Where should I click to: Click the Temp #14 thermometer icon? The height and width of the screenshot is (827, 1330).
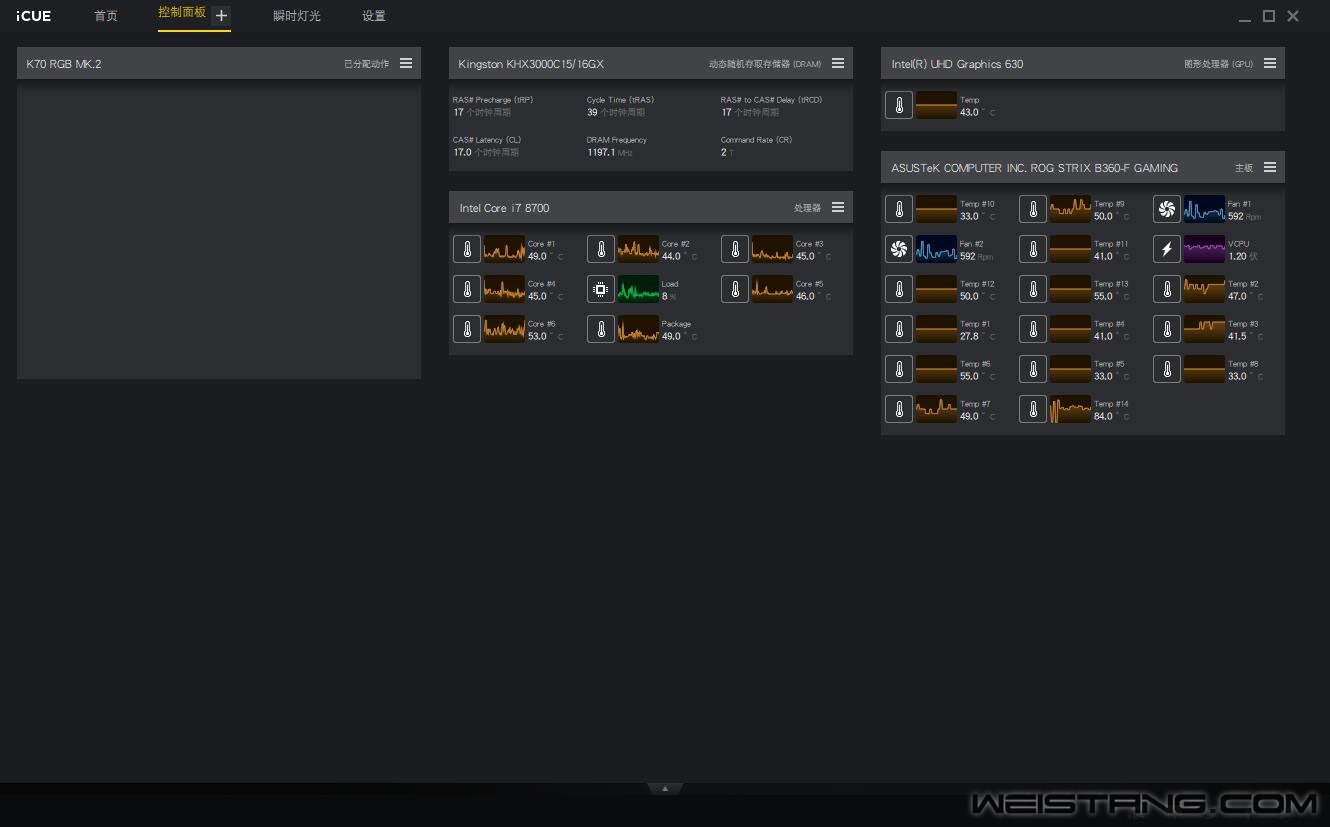[1033, 409]
